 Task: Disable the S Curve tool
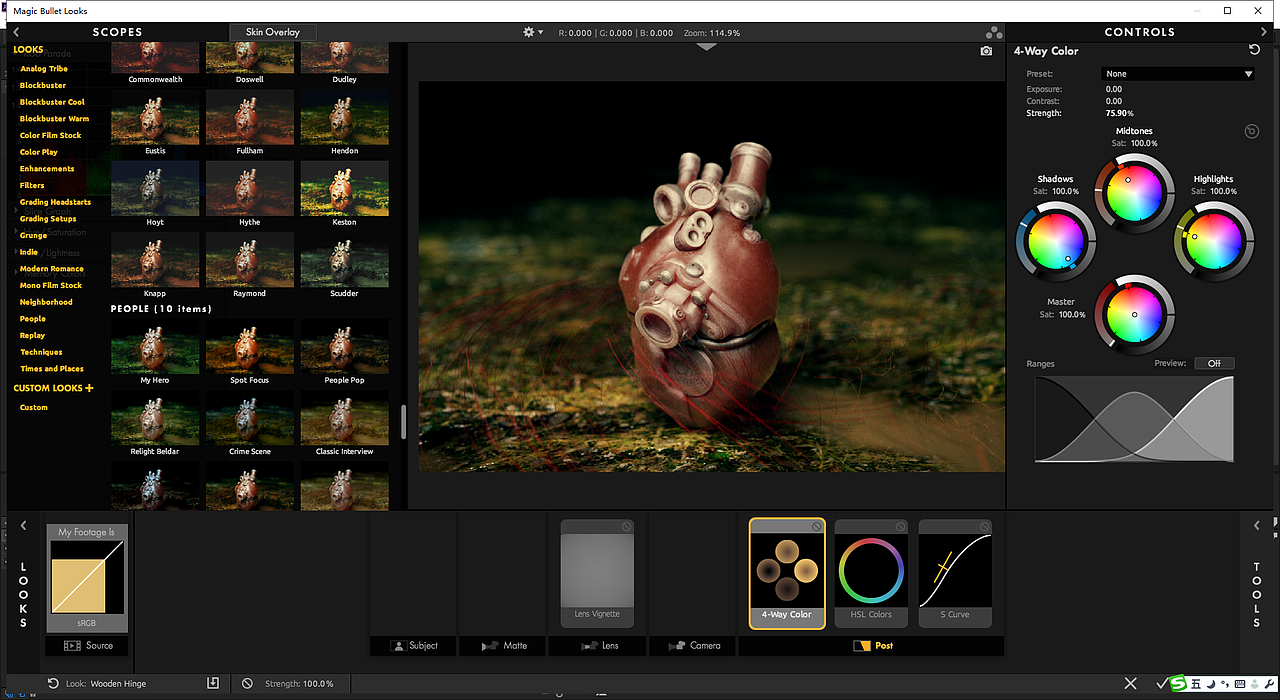point(984,526)
